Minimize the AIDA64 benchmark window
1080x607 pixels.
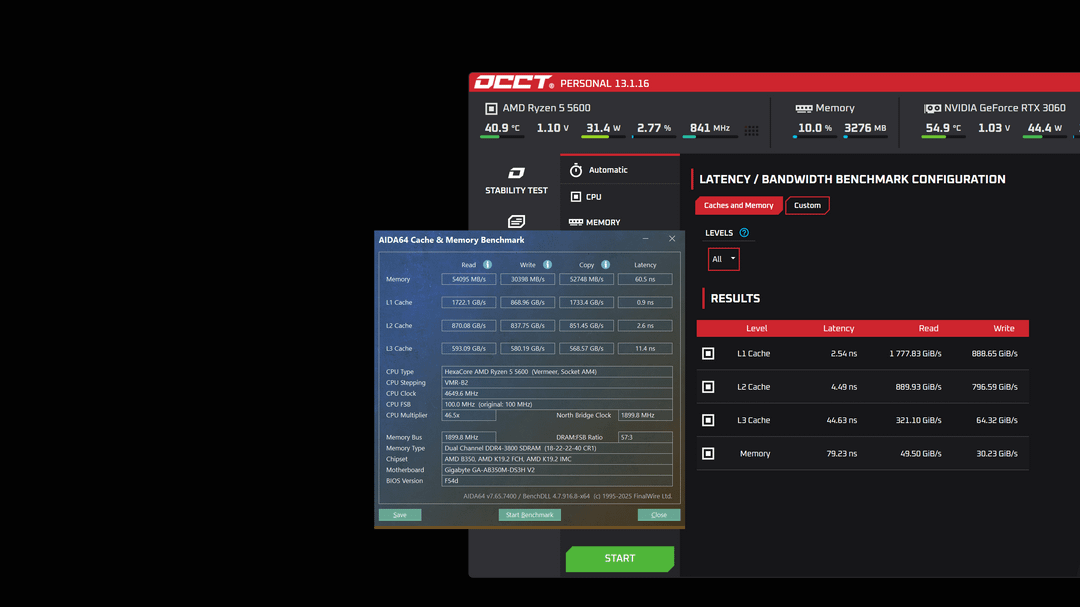pyautogui.click(x=645, y=239)
